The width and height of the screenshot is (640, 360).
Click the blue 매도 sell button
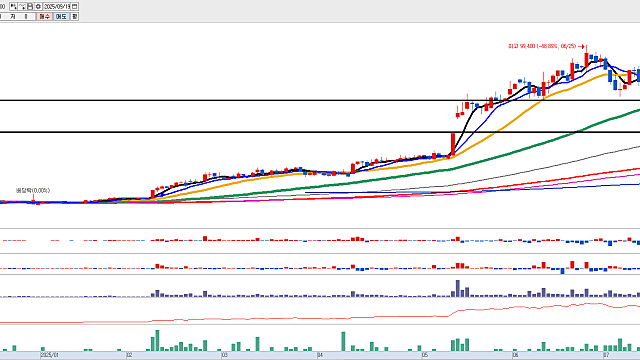(x=61, y=17)
